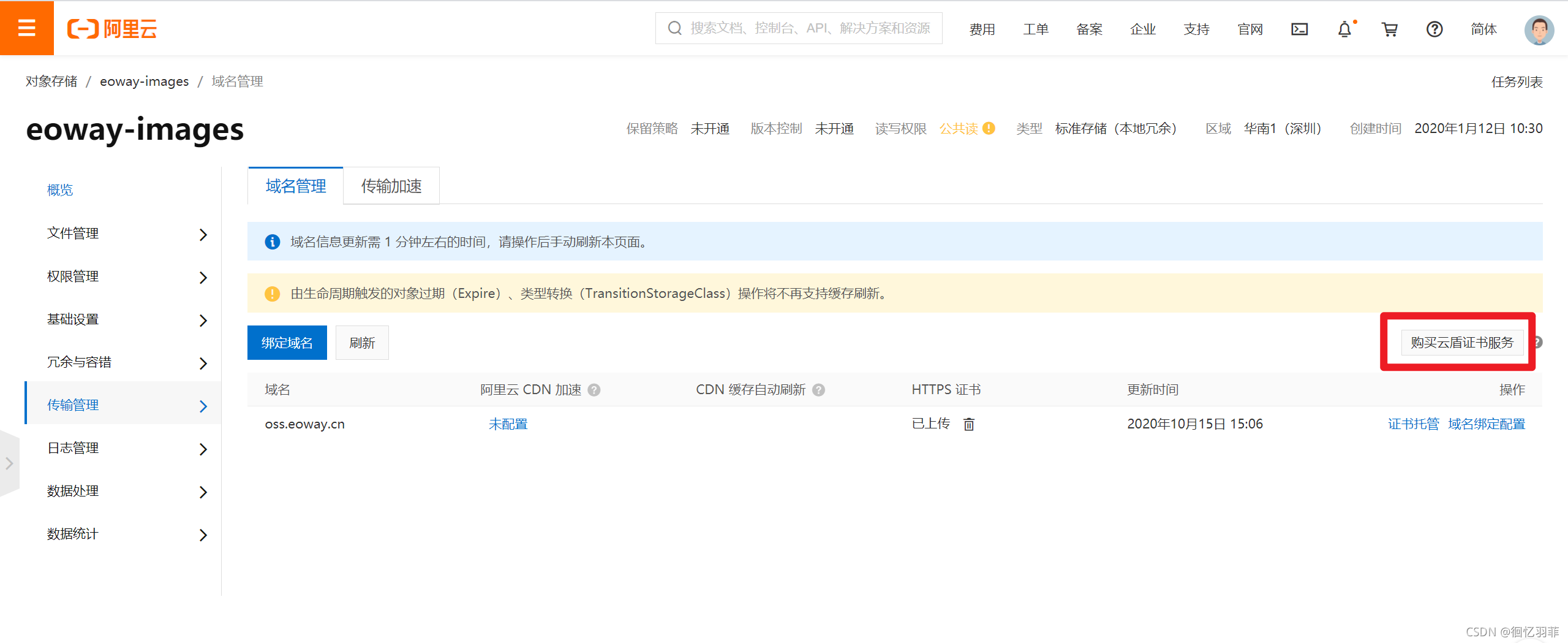Click 已上传 certificate status
Viewport: 1568px width, 643px height.
coord(930,424)
